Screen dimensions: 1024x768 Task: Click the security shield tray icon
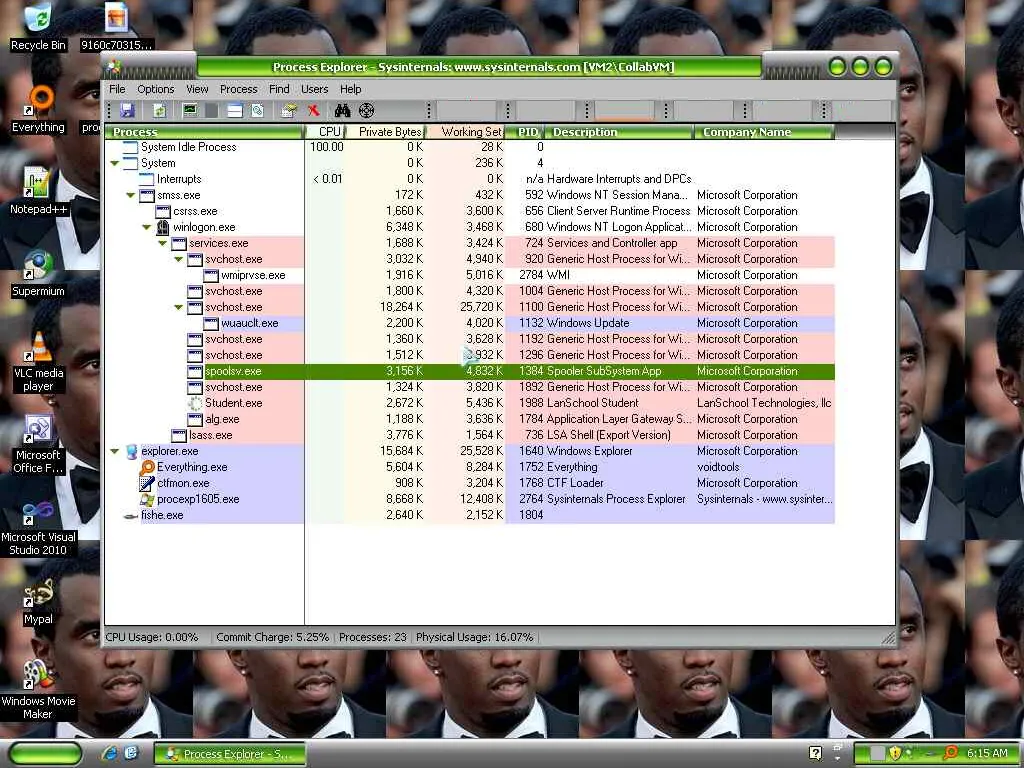[895, 754]
